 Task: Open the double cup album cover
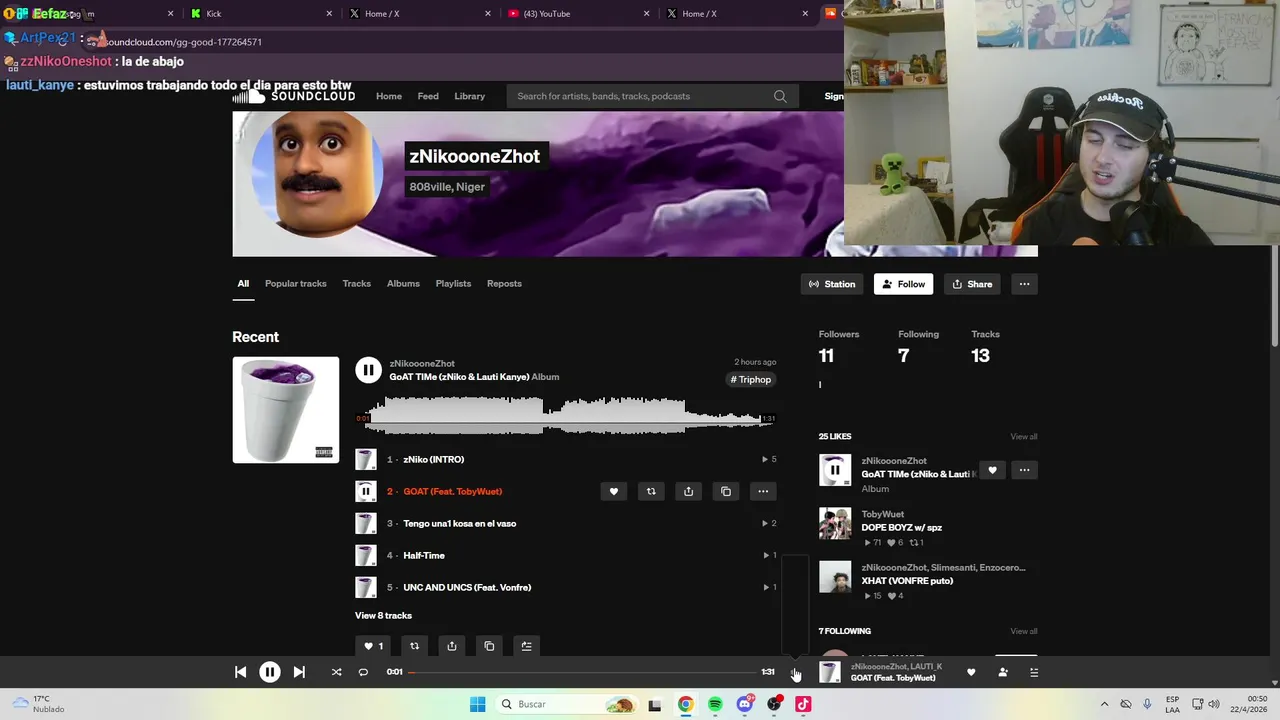pyautogui.click(x=286, y=410)
